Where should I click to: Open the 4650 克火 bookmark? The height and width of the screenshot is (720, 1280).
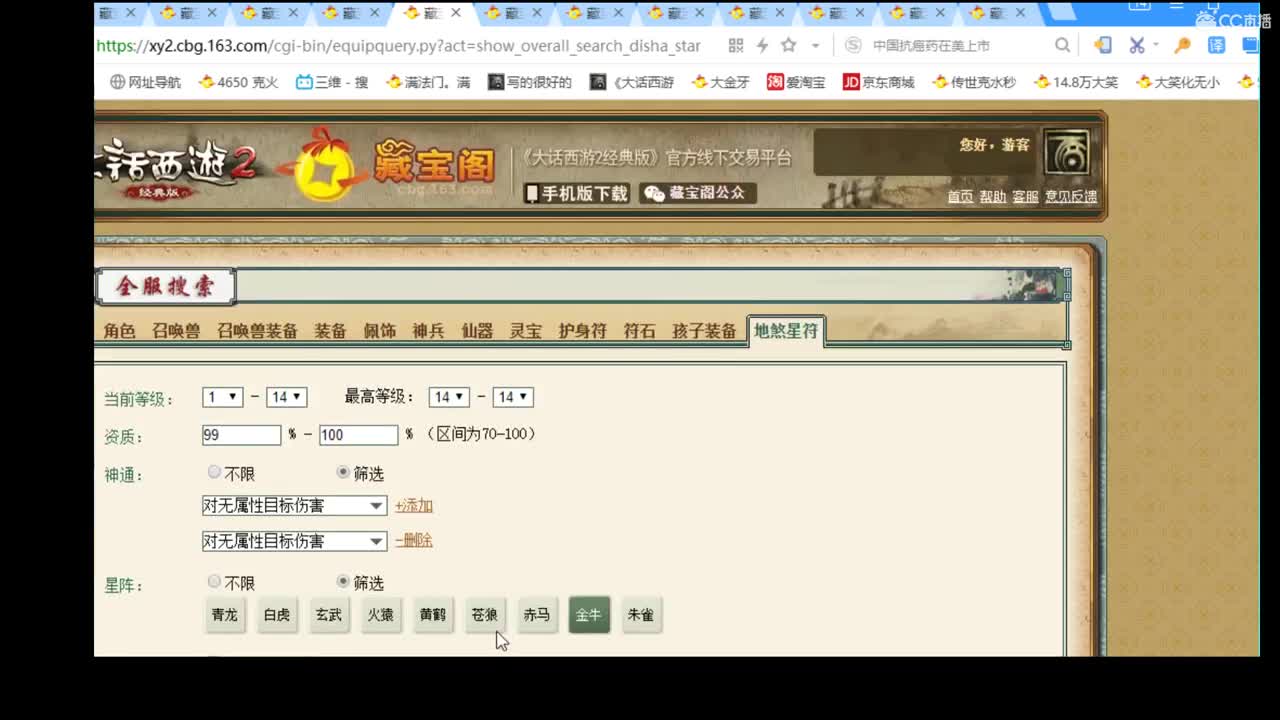(238, 82)
